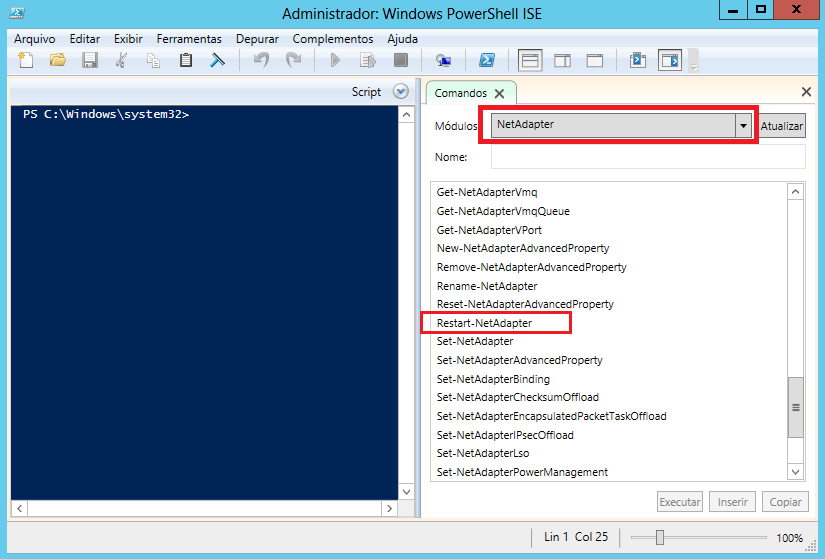825x559 pixels.
Task: Open New Remote PowerShell Tab icon
Action: pos(444,61)
